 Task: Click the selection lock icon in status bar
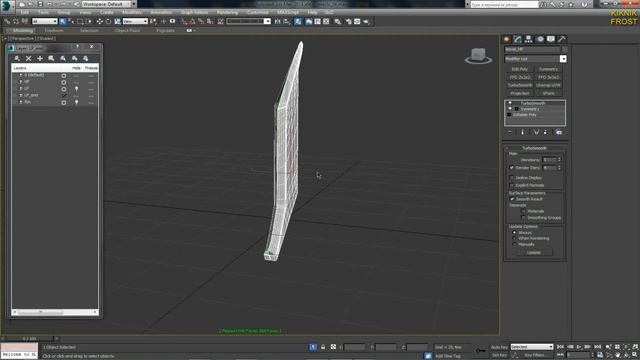(323, 347)
